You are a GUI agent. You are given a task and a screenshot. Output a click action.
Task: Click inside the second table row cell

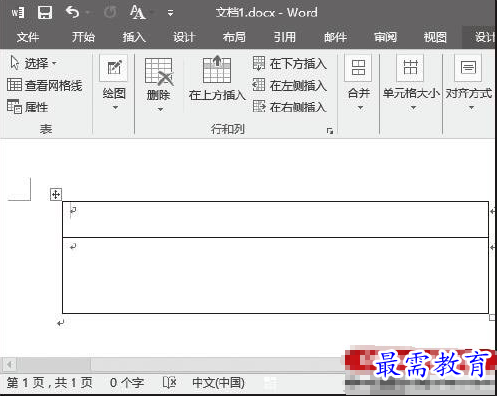click(x=275, y=275)
